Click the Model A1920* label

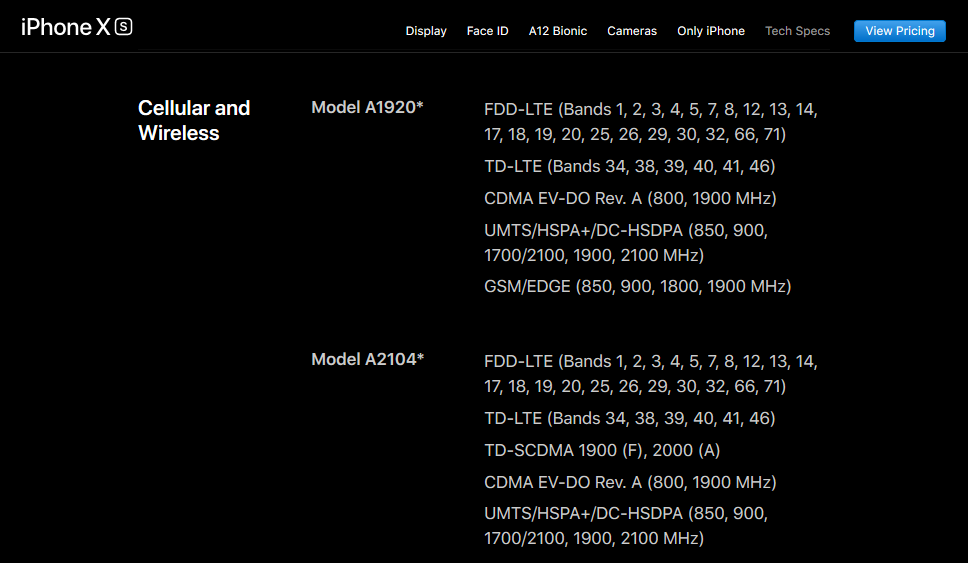367,107
